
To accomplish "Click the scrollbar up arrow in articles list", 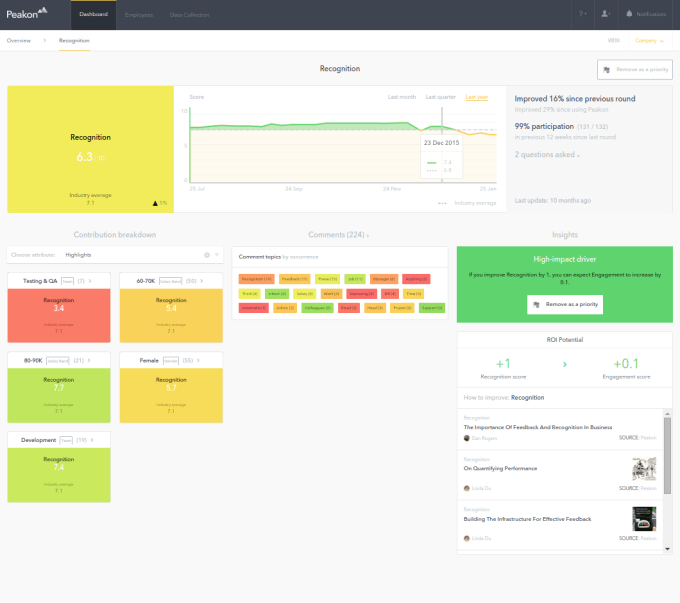I will [x=667, y=413].
